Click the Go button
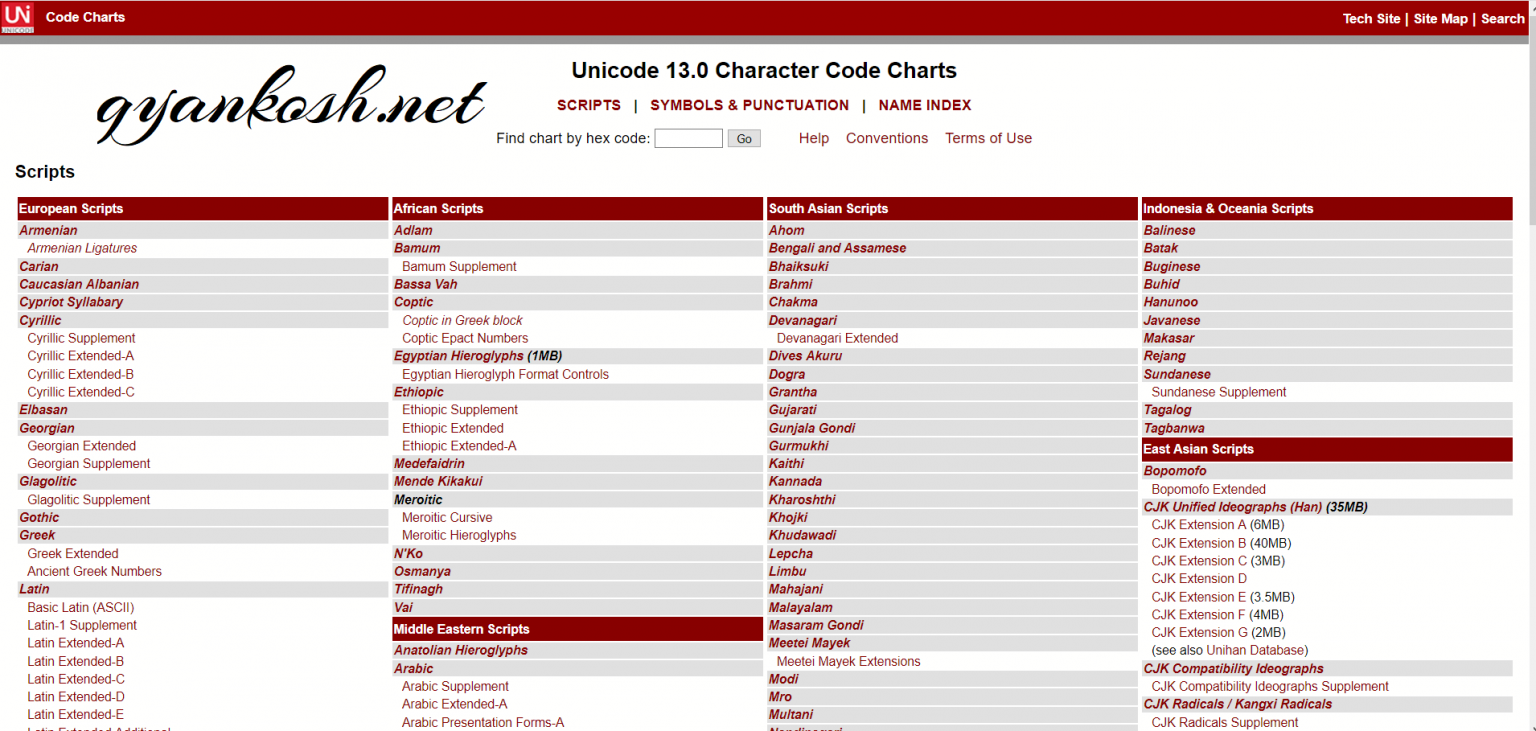 click(x=743, y=139)
